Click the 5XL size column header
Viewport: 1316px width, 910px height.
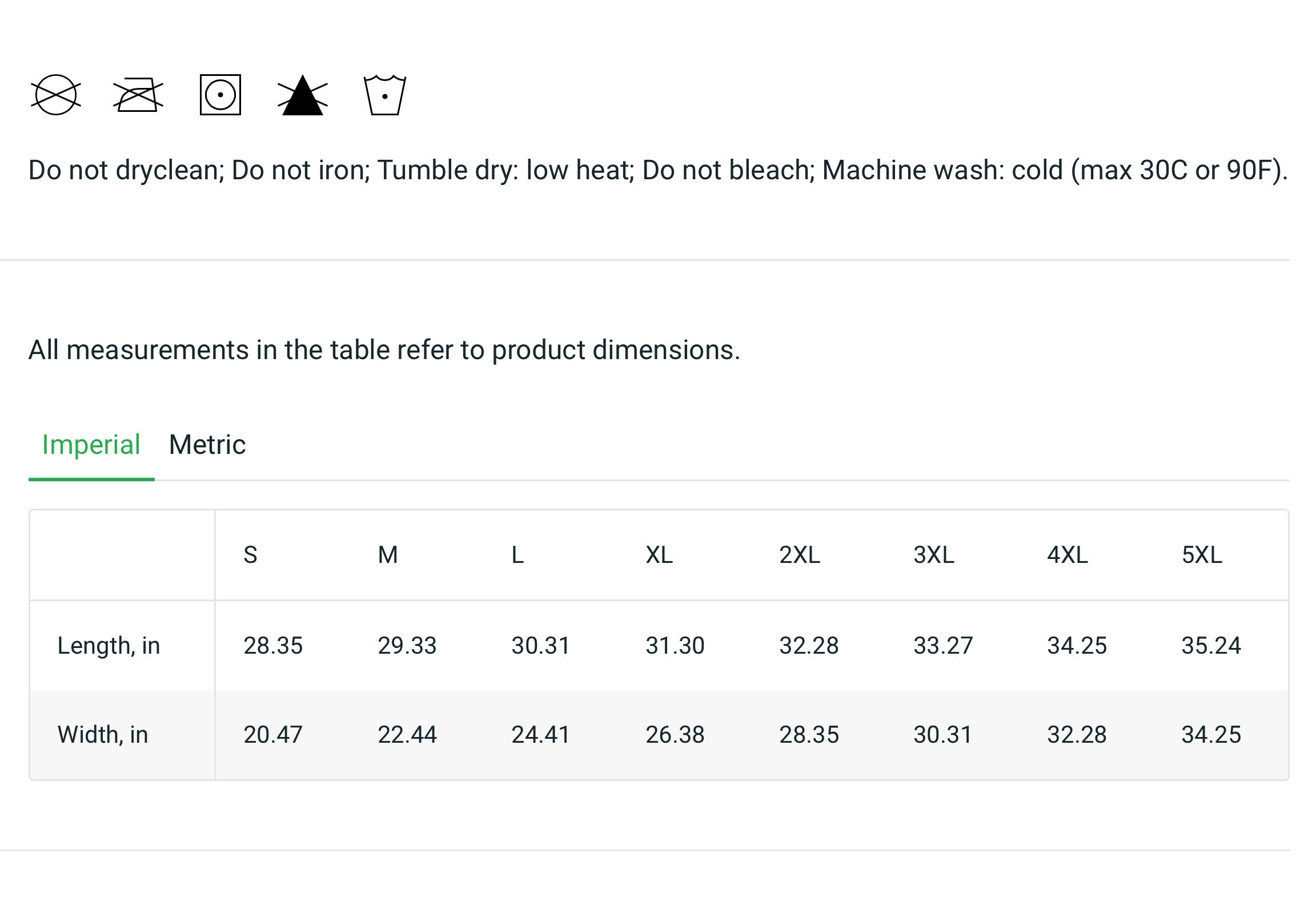pyautogui.click(x=1202, y=555)
